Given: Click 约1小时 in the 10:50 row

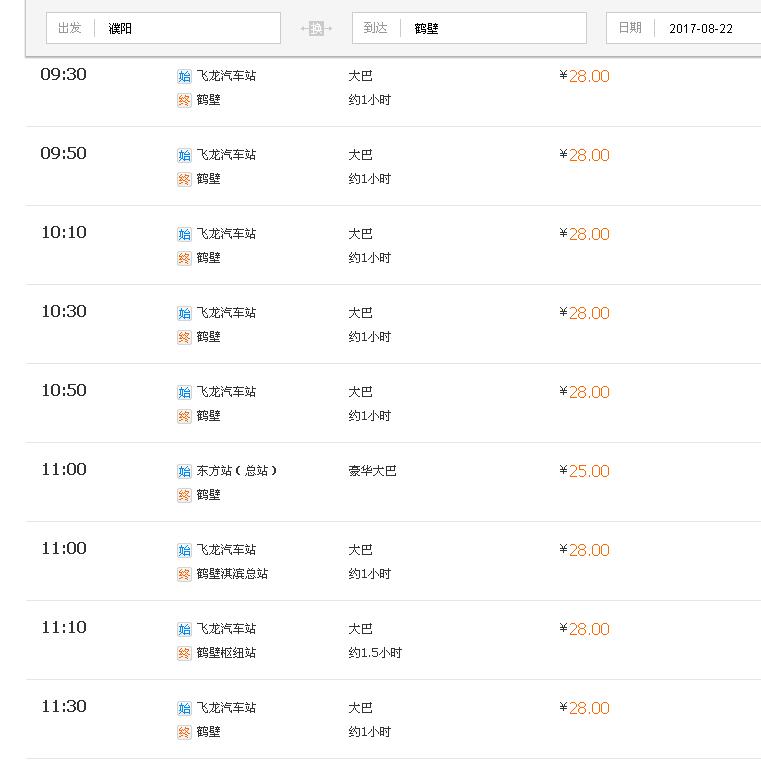Looking at the screenshot, I should (x=369, y=416).
